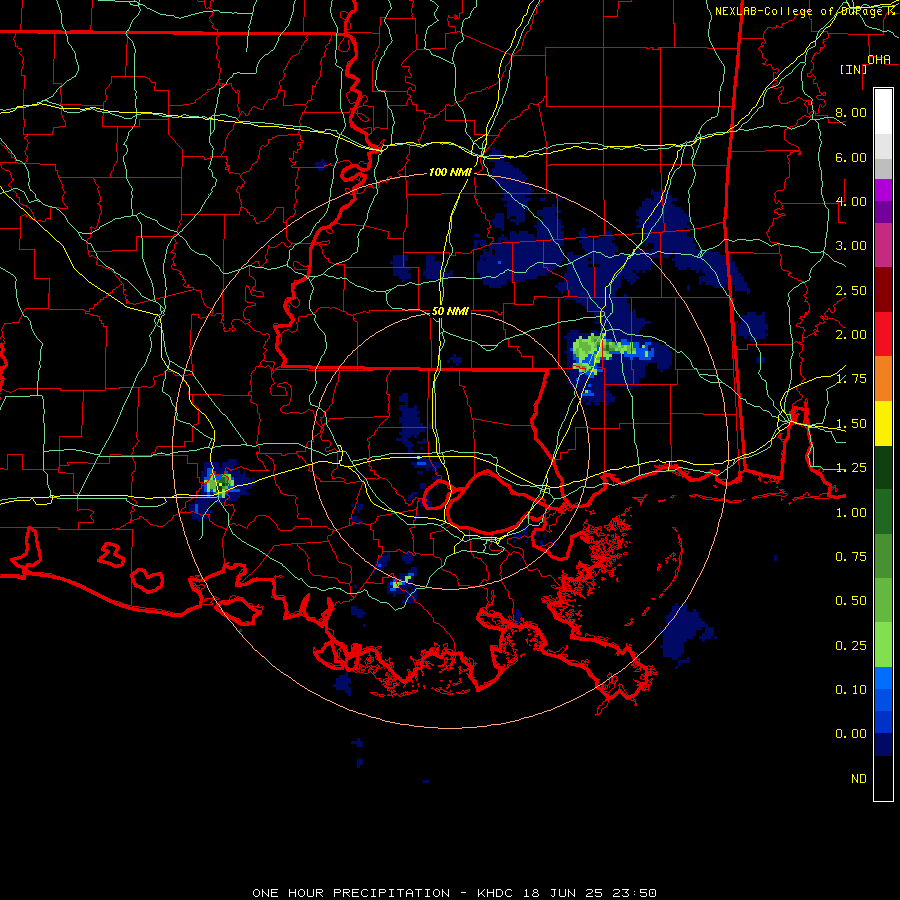Click the 0.75 legend value
Screen dimensions: 900x900
coord(851,557)
